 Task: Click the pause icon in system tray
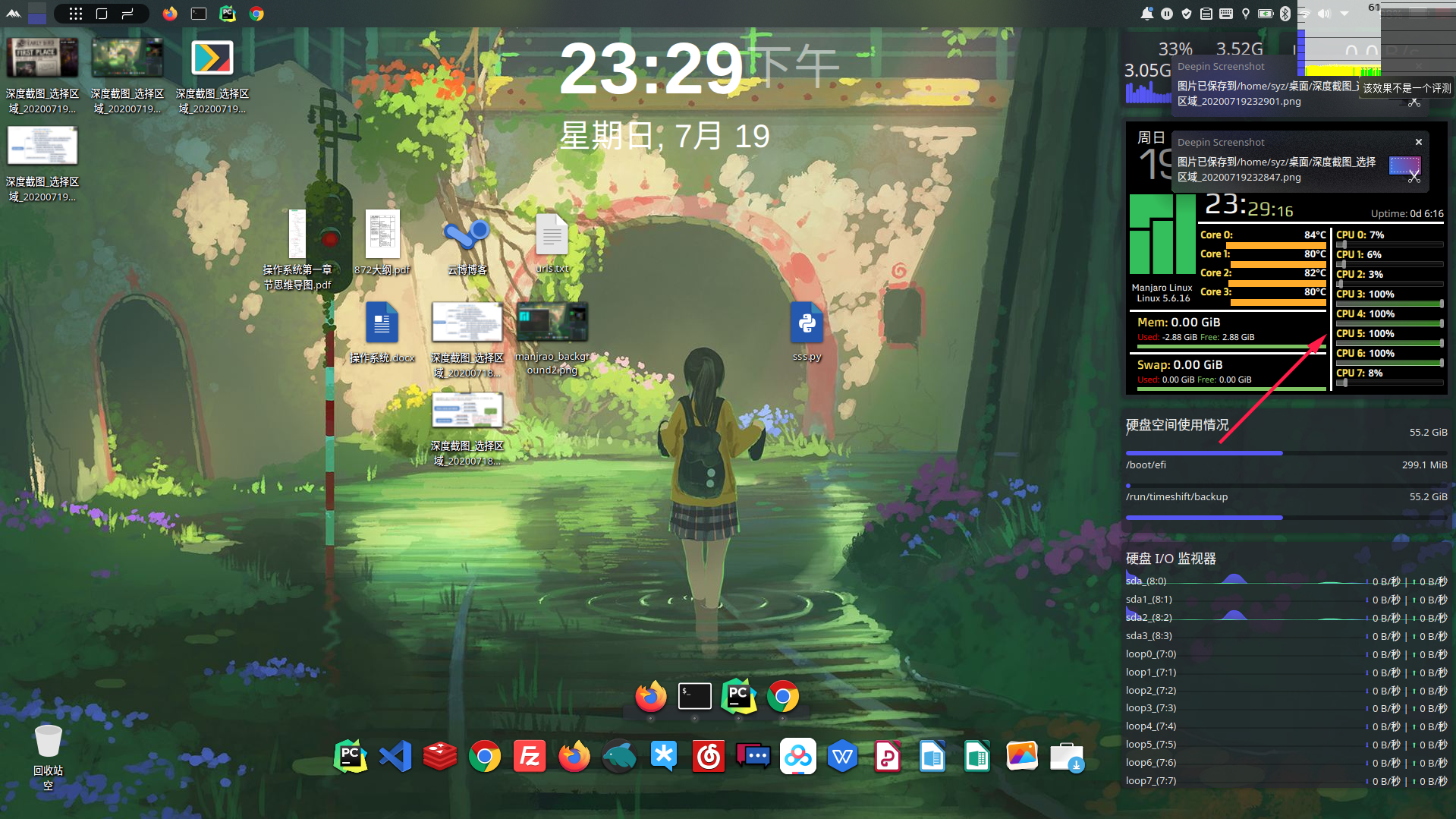1167,14
